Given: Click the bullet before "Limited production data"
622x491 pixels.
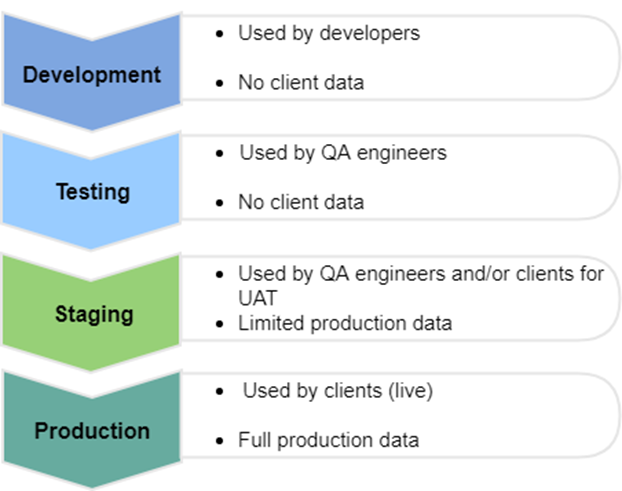Looking at the screenshot, I should [220, 324].
